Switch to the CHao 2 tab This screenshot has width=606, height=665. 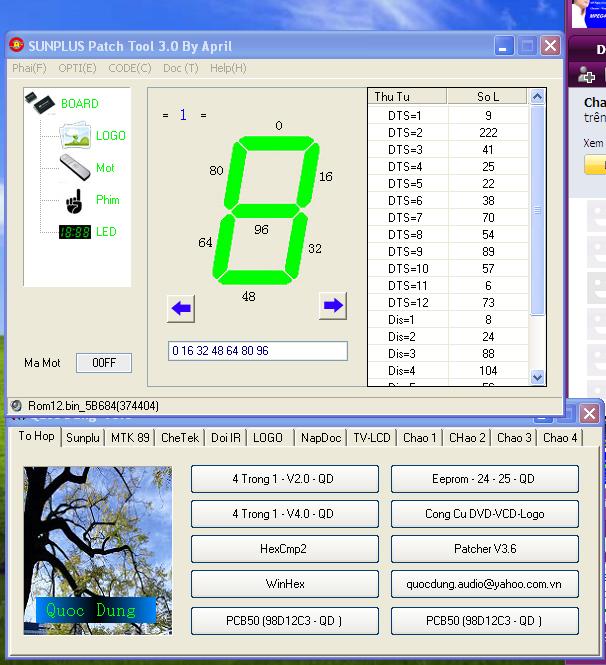coord(467,438)
